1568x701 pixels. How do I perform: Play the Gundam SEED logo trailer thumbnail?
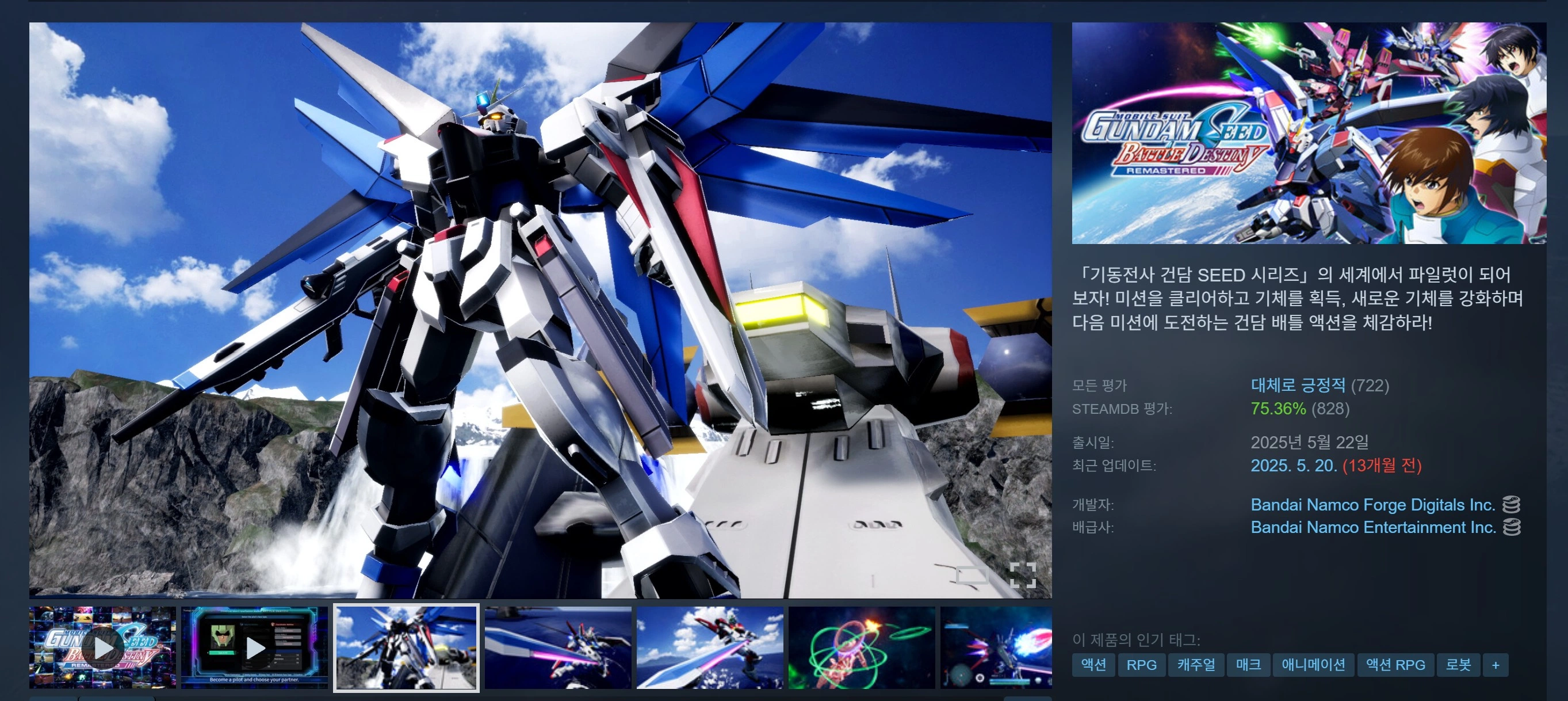102,647
